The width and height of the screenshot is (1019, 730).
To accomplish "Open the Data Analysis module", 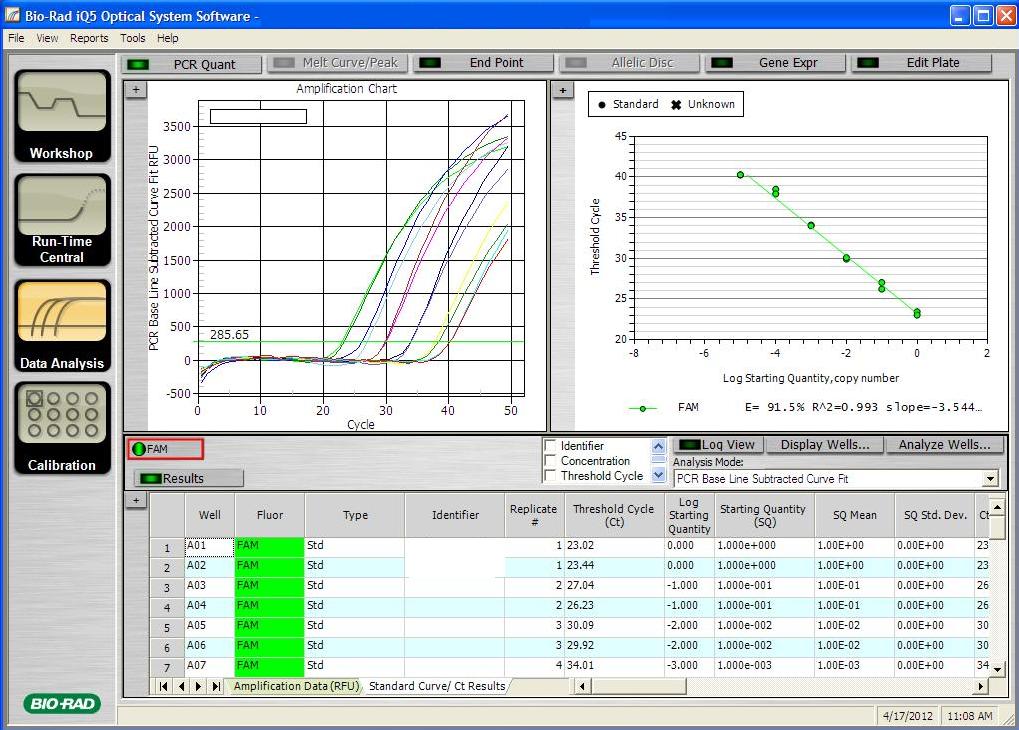I will point(62,326).
